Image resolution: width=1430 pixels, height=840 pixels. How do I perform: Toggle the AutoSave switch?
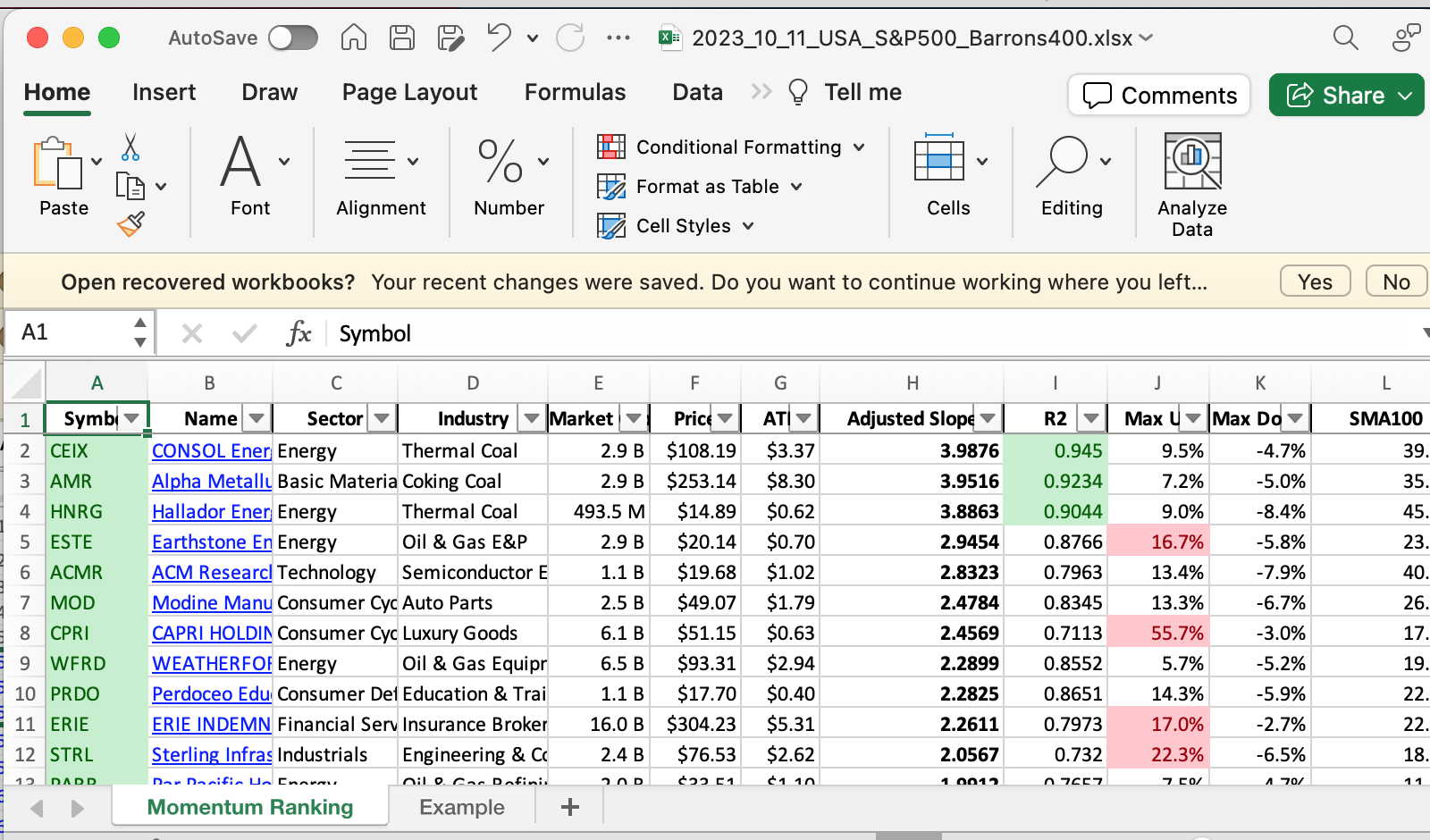(x=293, y=38)
